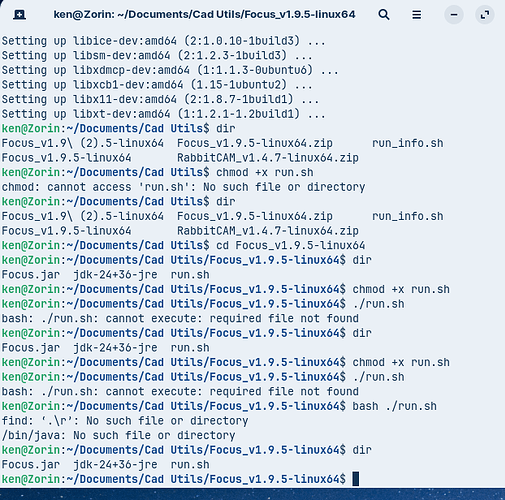Click the '/bin/java: No such file or directory' line
Viewport: 505px width, 500px height.
click(x=118, y=435)
